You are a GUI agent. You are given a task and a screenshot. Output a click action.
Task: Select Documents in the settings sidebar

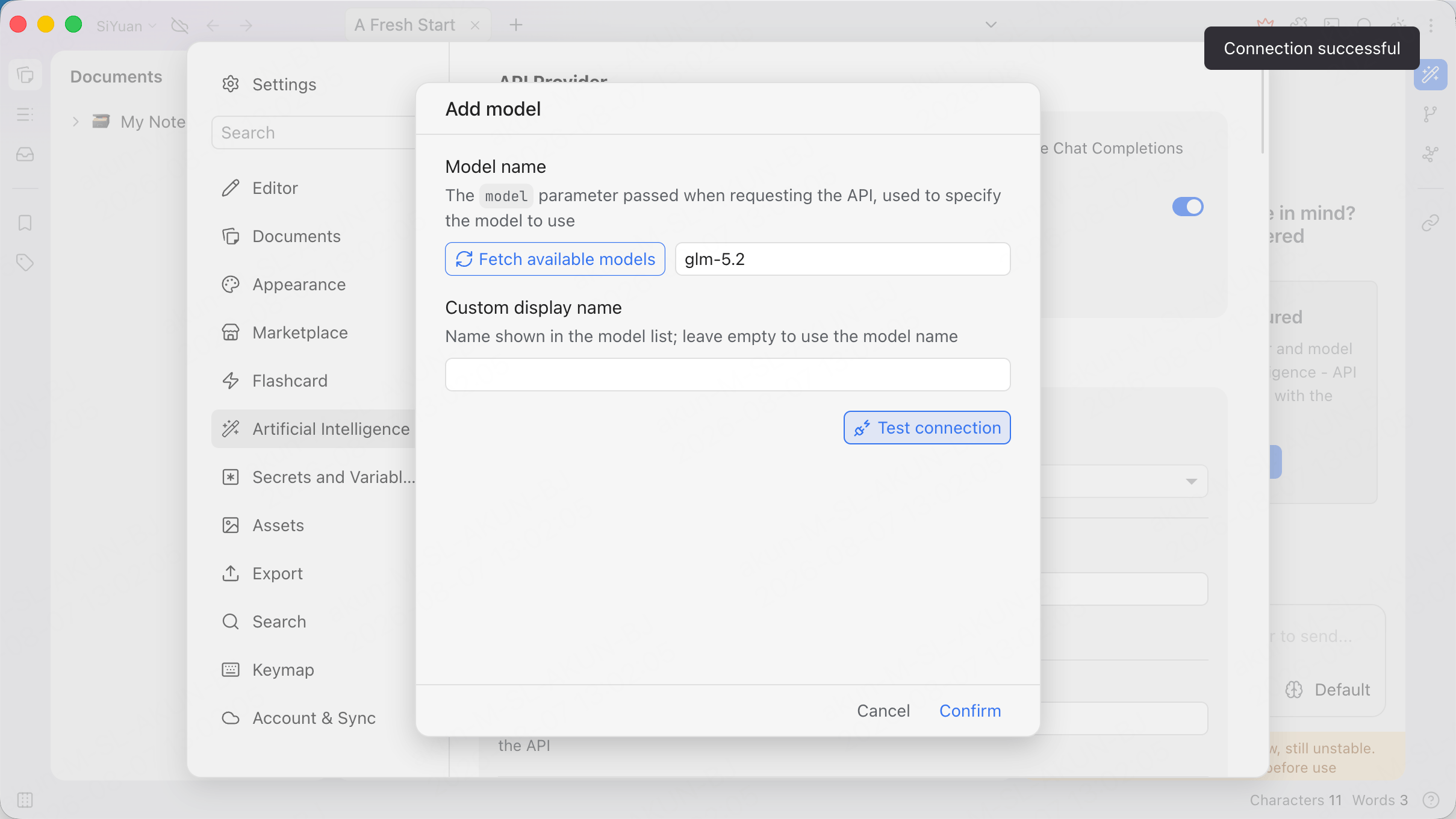pyautogui.click(x=313, y=236)
